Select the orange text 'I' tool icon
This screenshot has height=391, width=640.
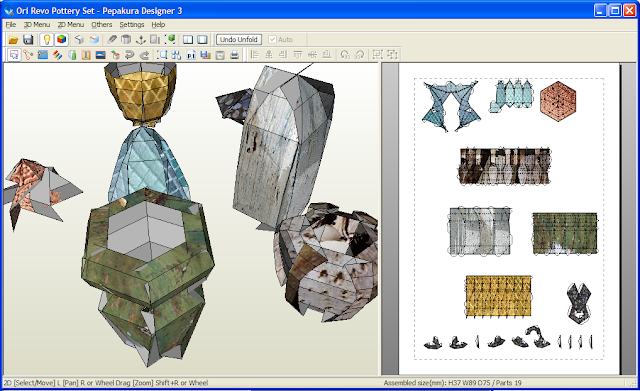(x=86, y=55)
